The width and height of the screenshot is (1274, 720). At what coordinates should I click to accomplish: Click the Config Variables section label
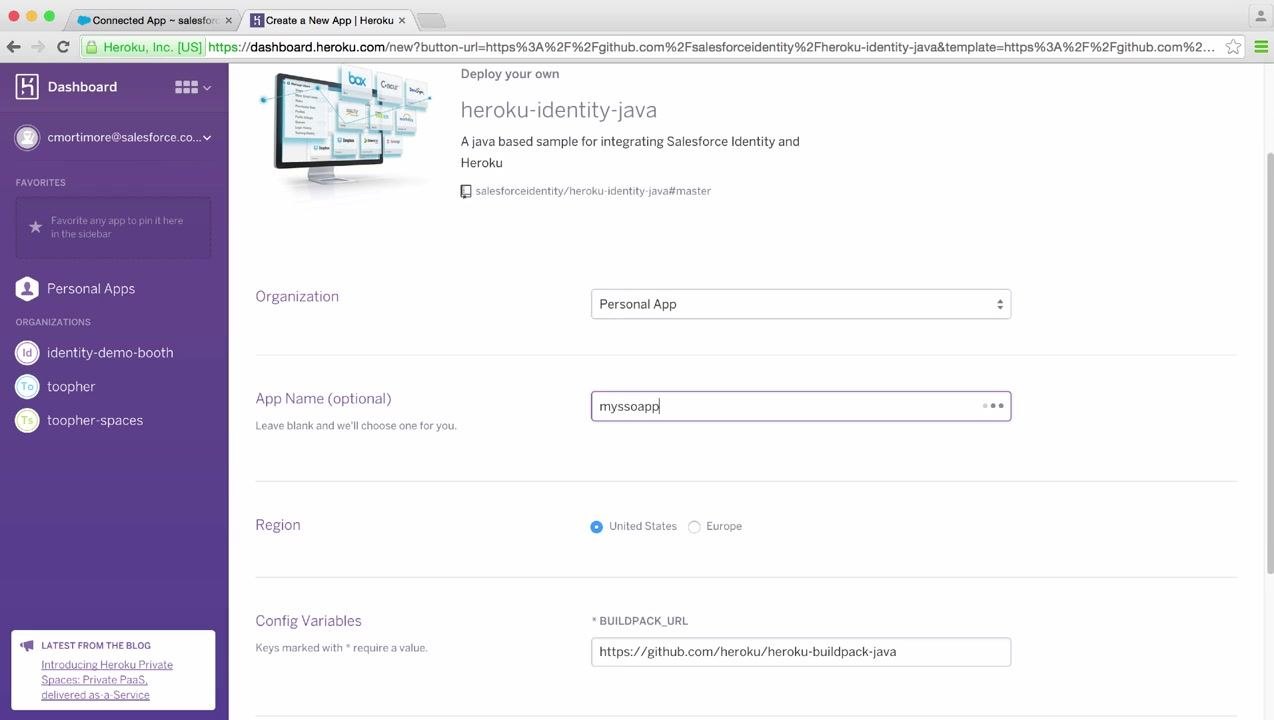pos(309,621)
